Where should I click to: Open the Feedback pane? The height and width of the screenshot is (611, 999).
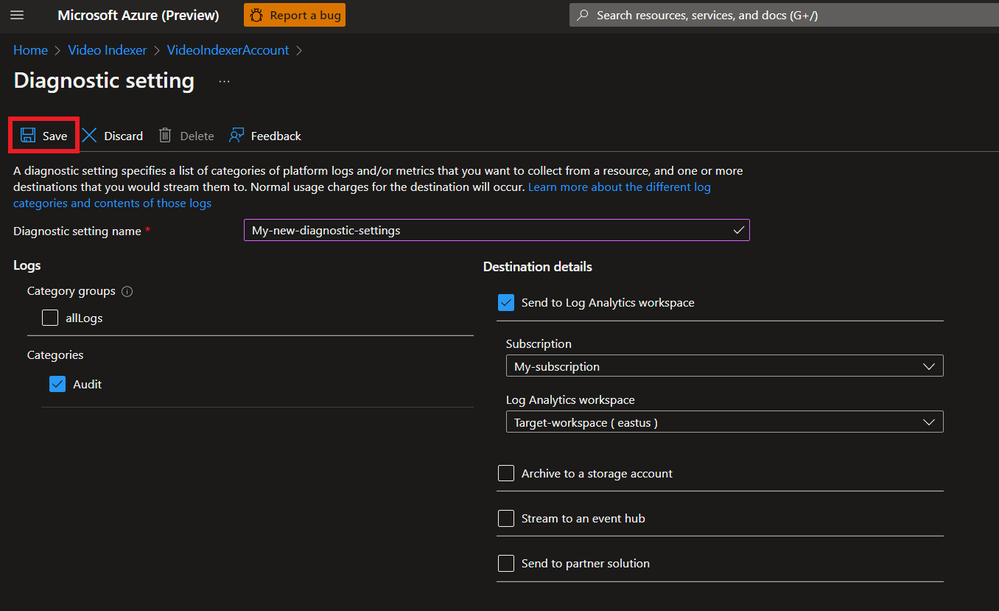(x=265, y=135)
